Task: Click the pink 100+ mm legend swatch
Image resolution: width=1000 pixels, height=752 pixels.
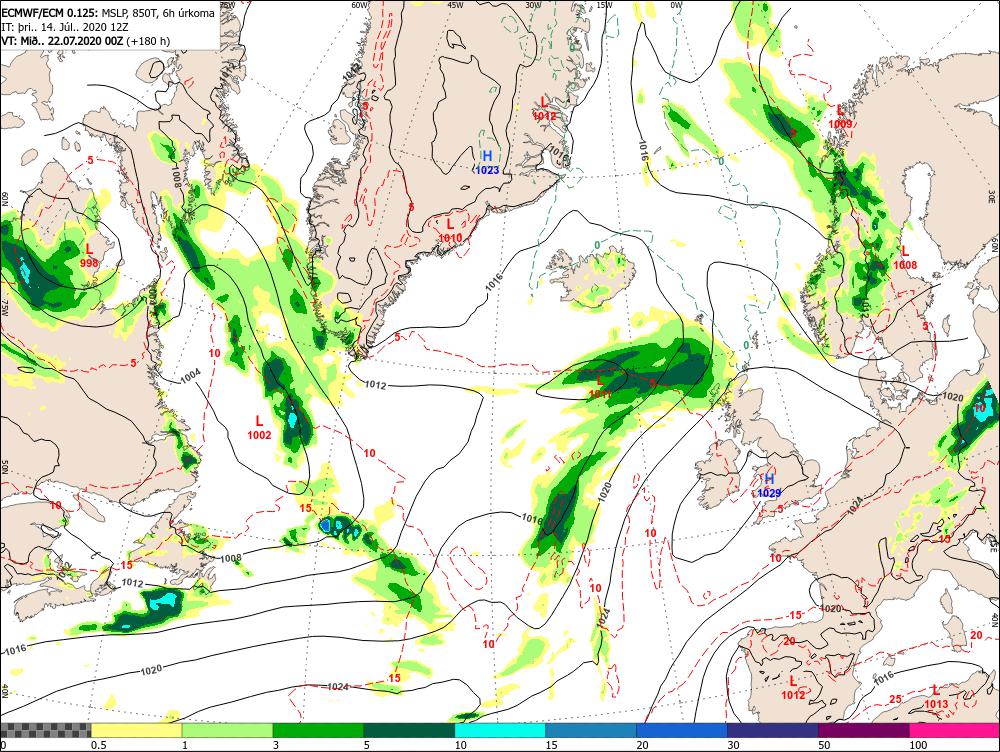Action: click(954, 730)
